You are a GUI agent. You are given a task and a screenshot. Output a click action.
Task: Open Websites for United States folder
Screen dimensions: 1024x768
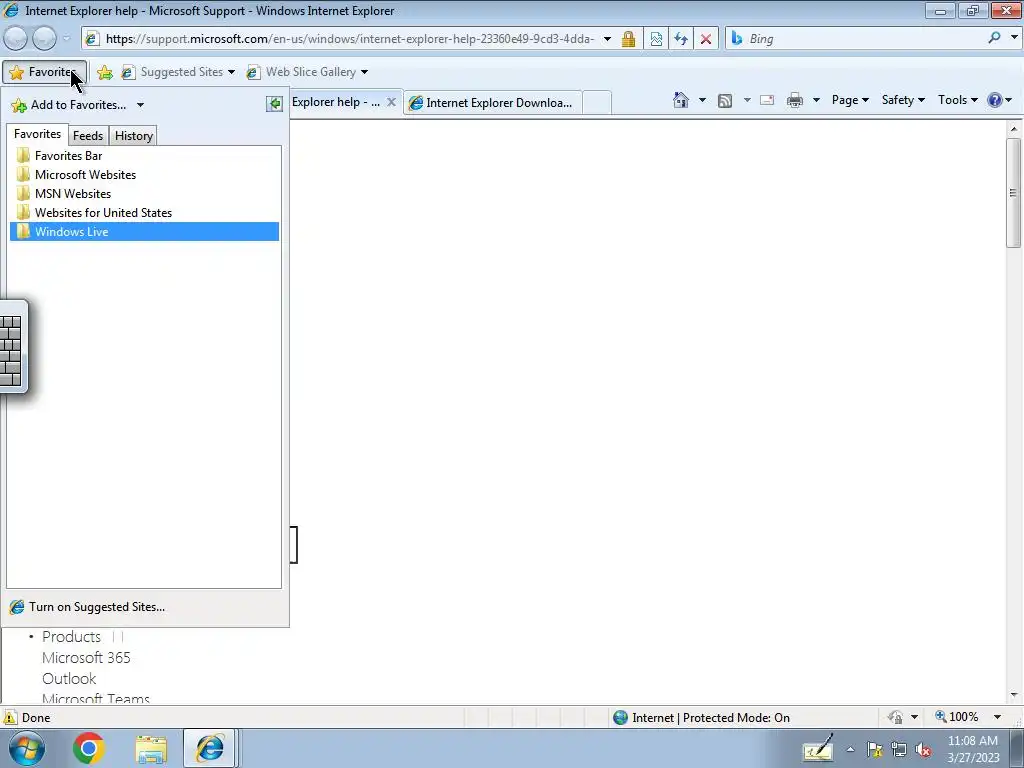click(x=144, y=212)
